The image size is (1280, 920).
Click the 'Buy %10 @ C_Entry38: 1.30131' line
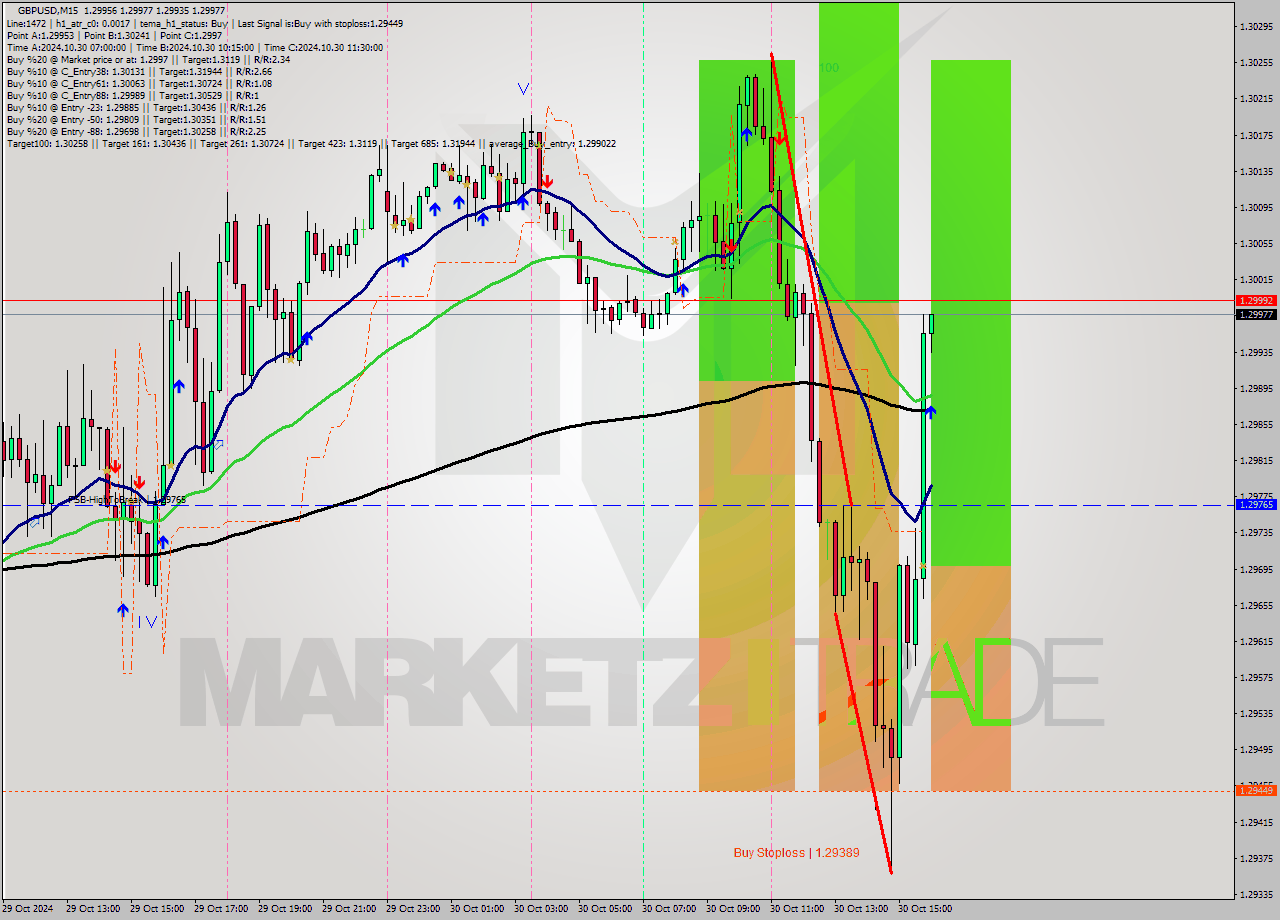(139, 71)
